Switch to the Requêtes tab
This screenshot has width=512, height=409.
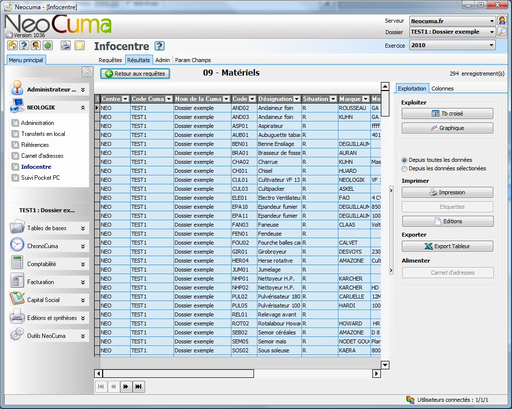point(110,60)
